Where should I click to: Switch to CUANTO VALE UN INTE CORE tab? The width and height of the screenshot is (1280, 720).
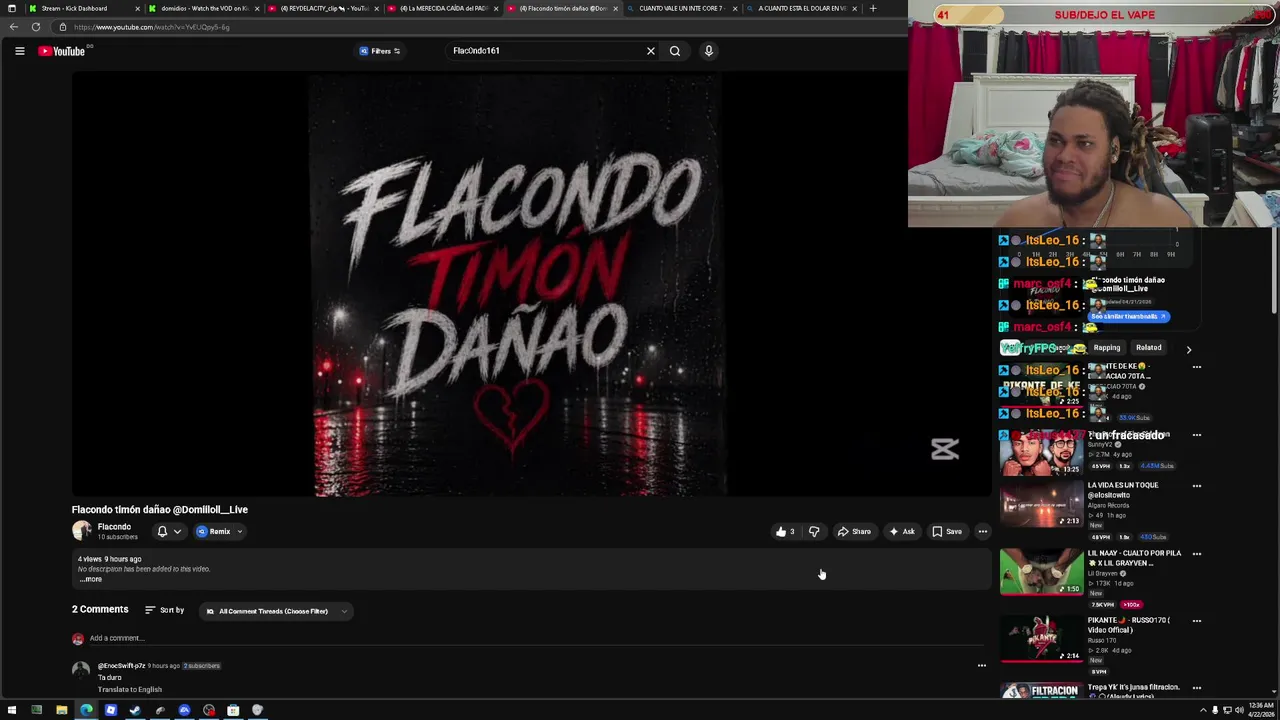(682, 8)
